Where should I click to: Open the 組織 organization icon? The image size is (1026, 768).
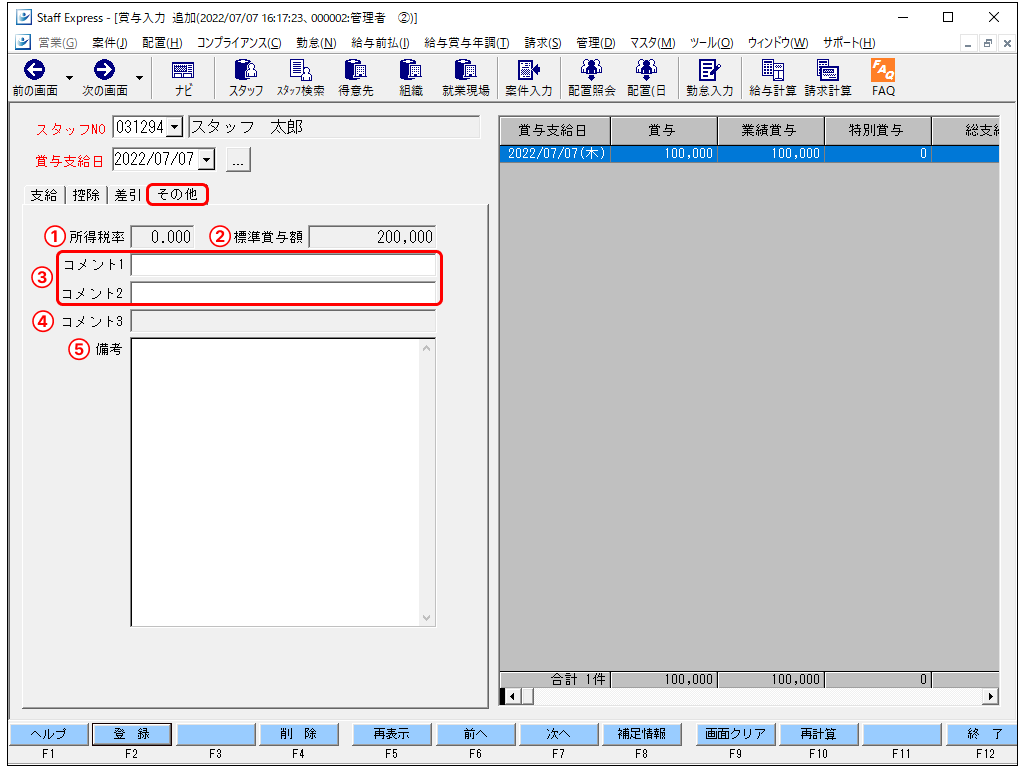point(410,70)
